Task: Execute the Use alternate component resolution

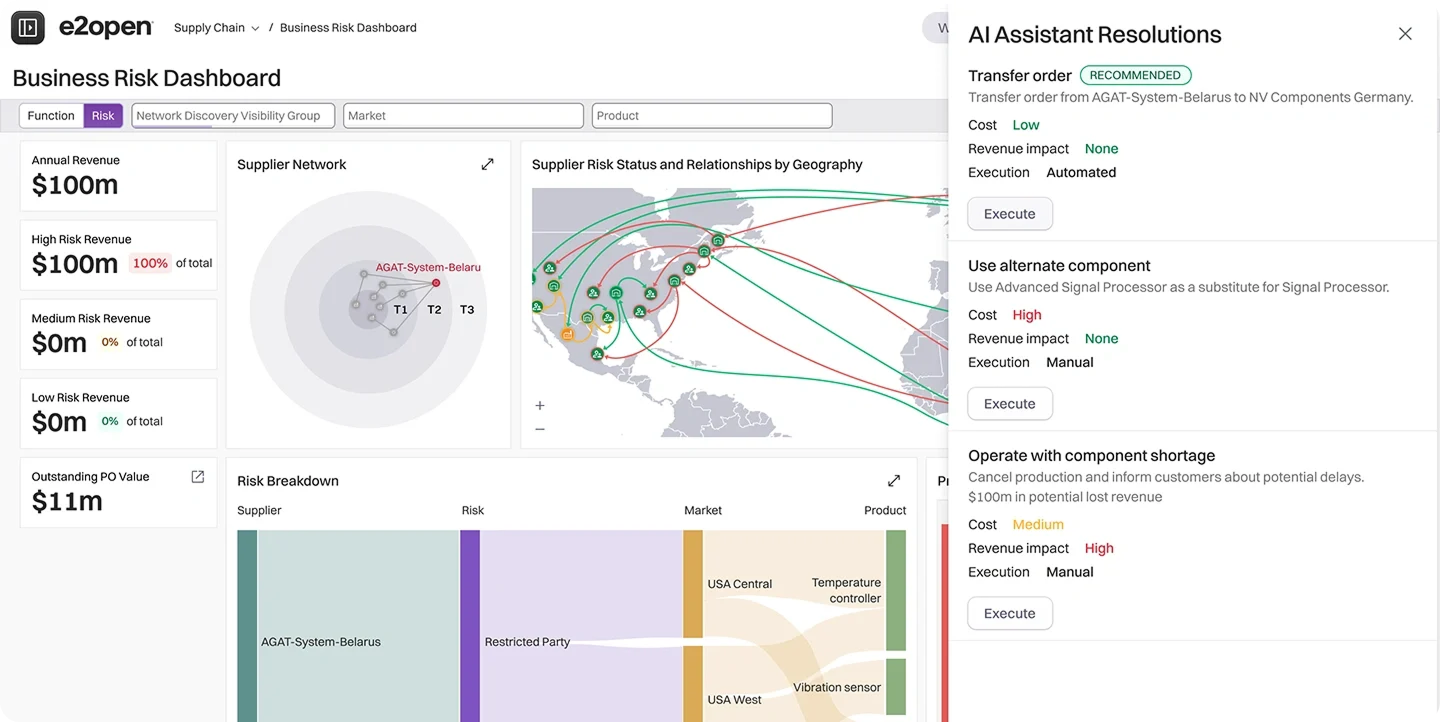Action: (x=1009, y=404)
